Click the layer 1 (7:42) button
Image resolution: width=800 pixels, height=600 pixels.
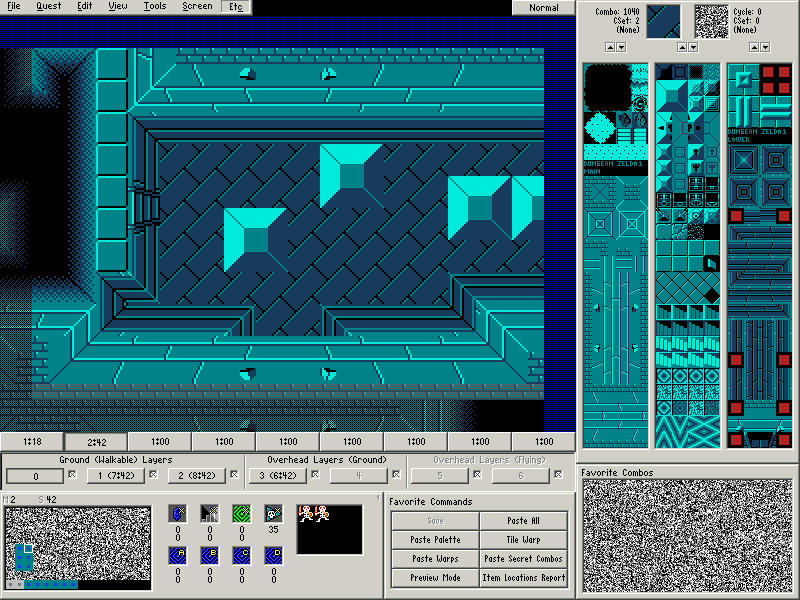click(x=116, y=476)
